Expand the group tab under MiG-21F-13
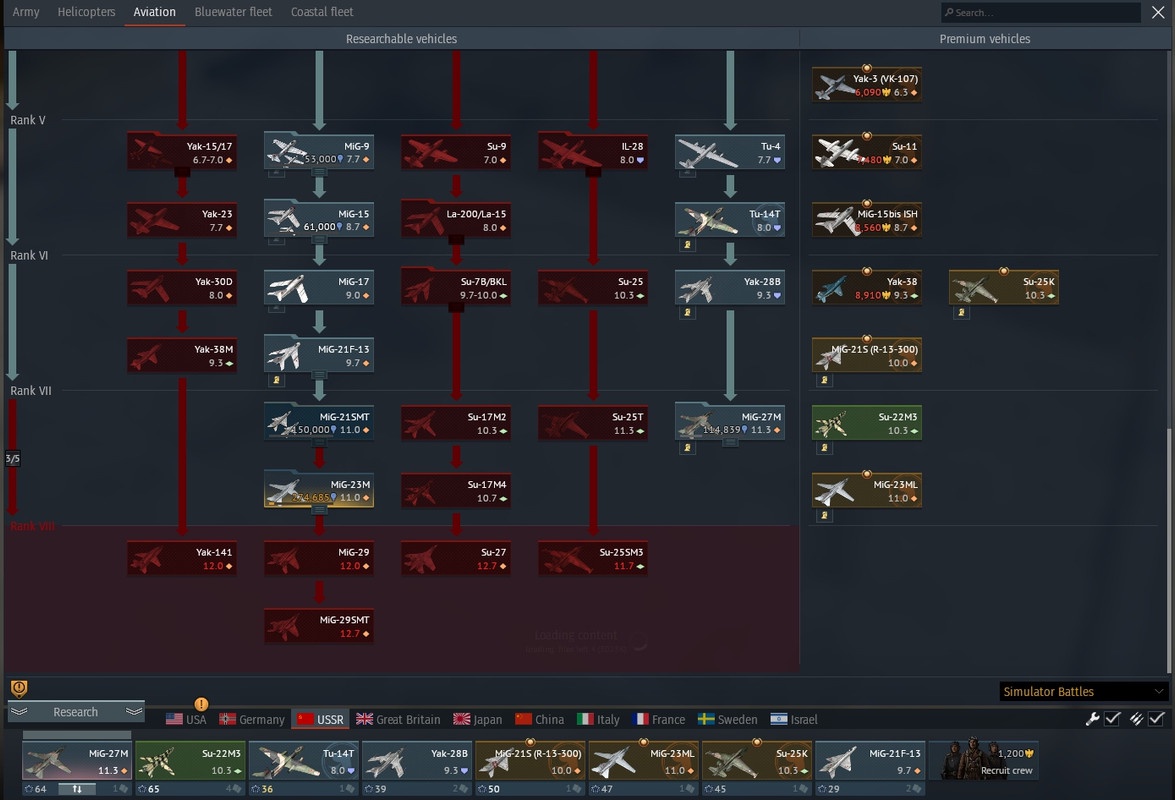1175x800 pixels. [318, 376]
